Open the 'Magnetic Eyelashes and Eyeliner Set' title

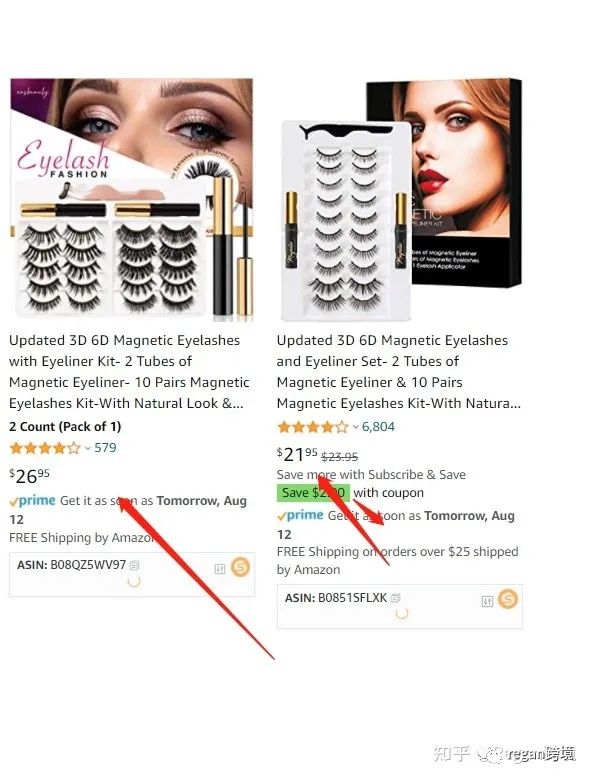(399, 372)
